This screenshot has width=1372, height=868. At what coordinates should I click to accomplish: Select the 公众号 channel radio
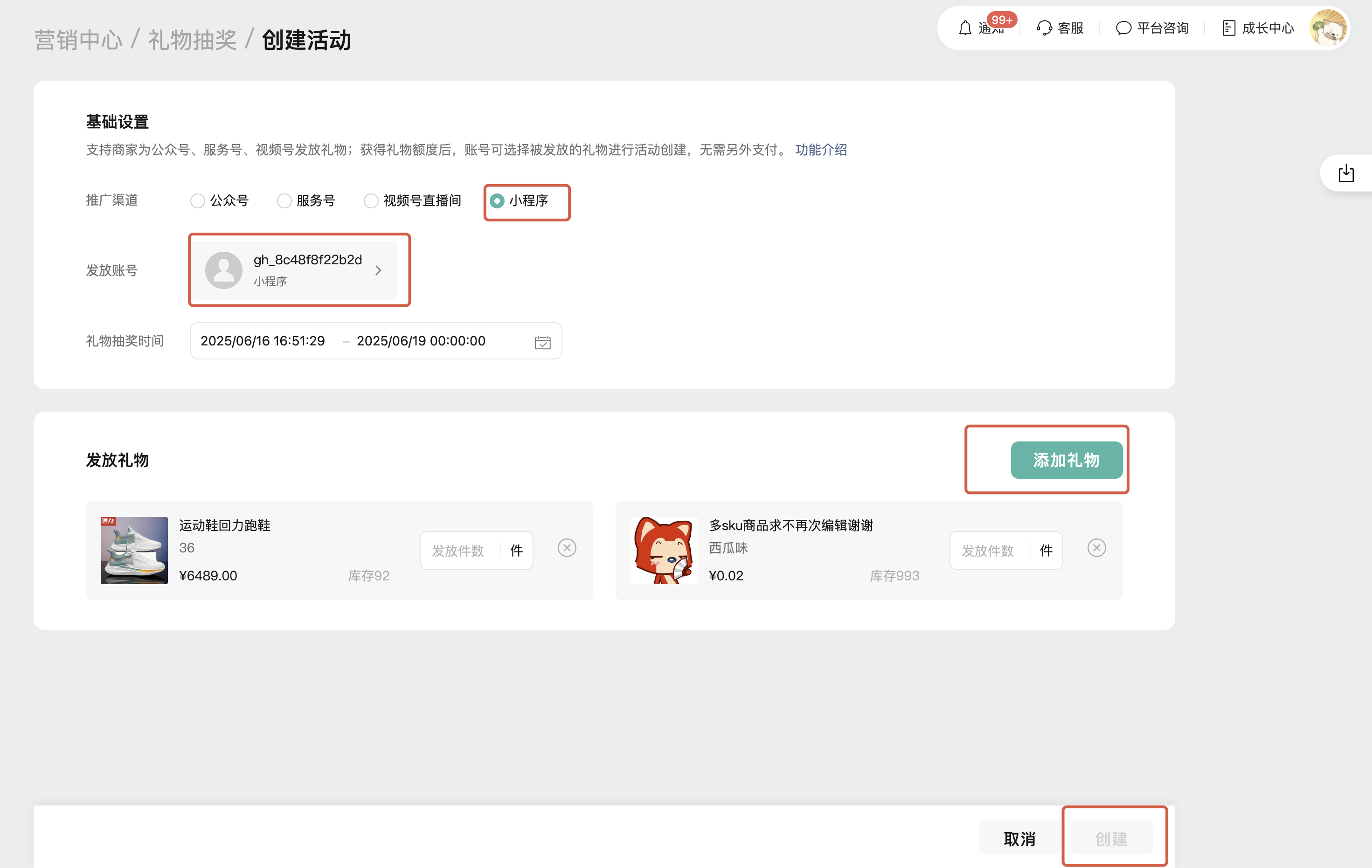(x=197, y=201)
